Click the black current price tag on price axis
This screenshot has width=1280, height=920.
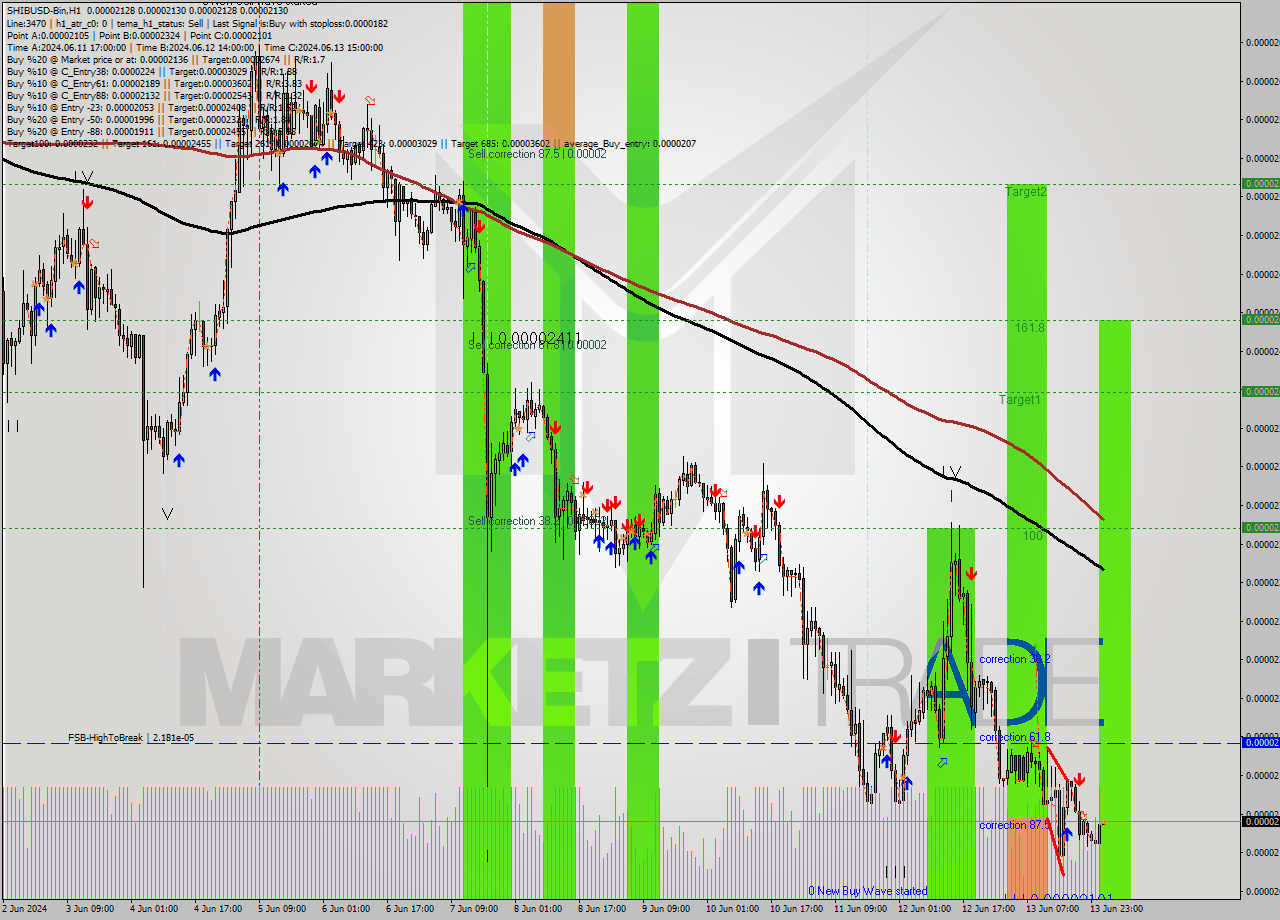tap(1260, 821)
